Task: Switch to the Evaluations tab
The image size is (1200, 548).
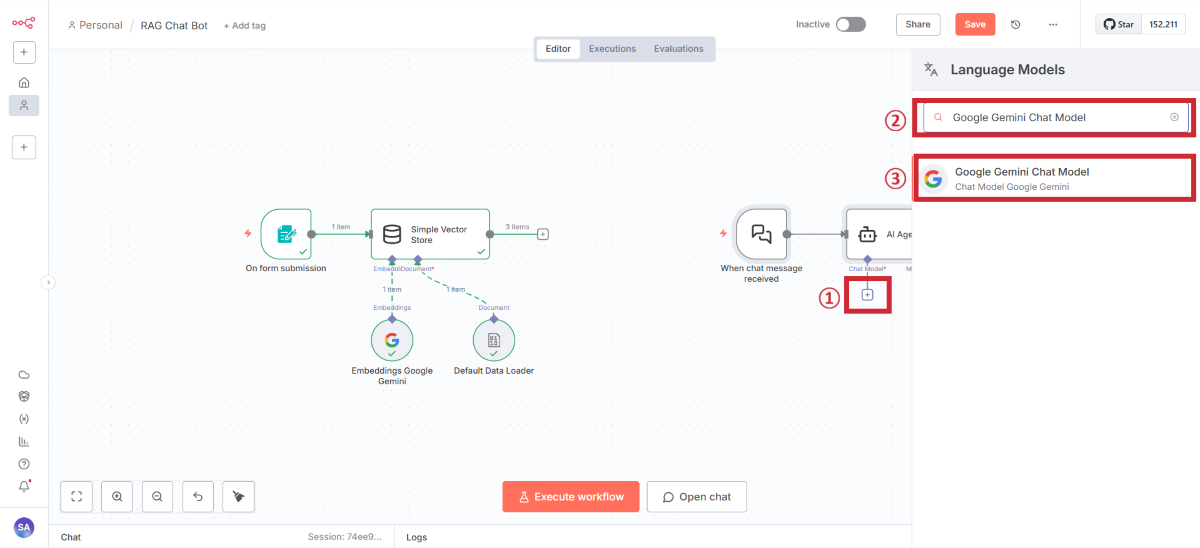Action: click(x=678, y=49)
